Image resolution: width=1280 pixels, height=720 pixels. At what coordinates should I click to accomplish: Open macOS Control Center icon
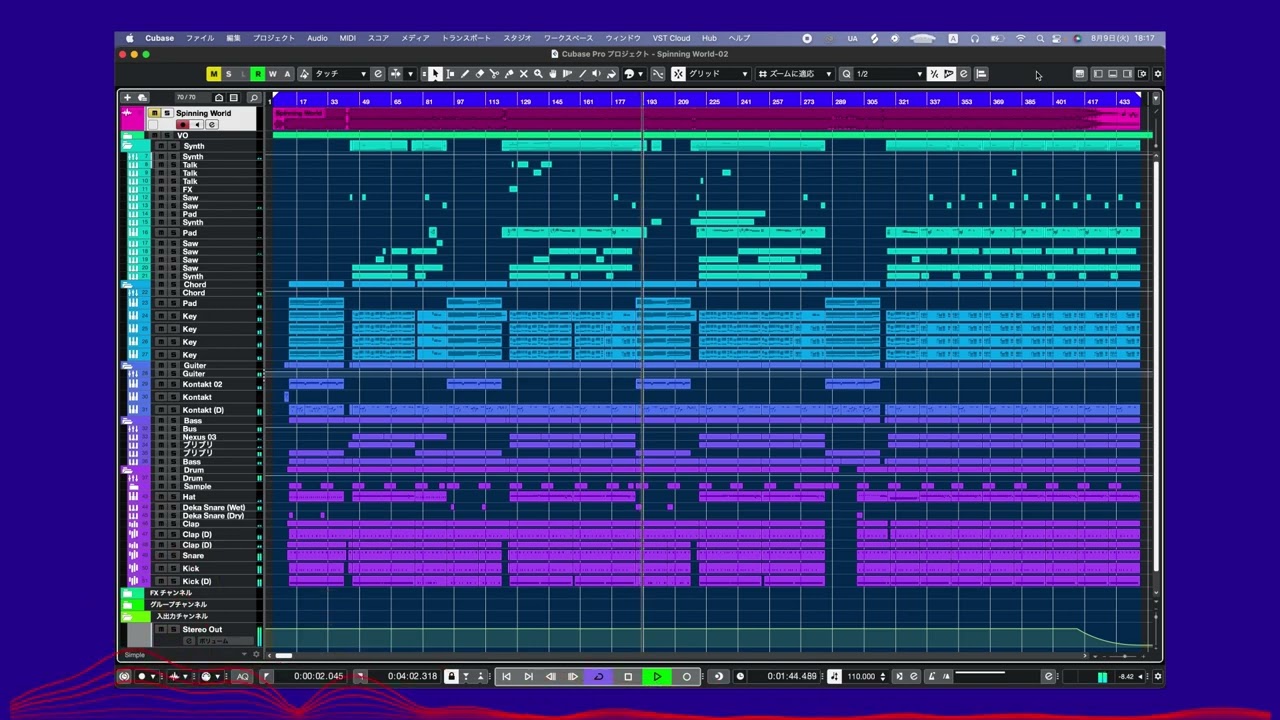pos(1057,38)
